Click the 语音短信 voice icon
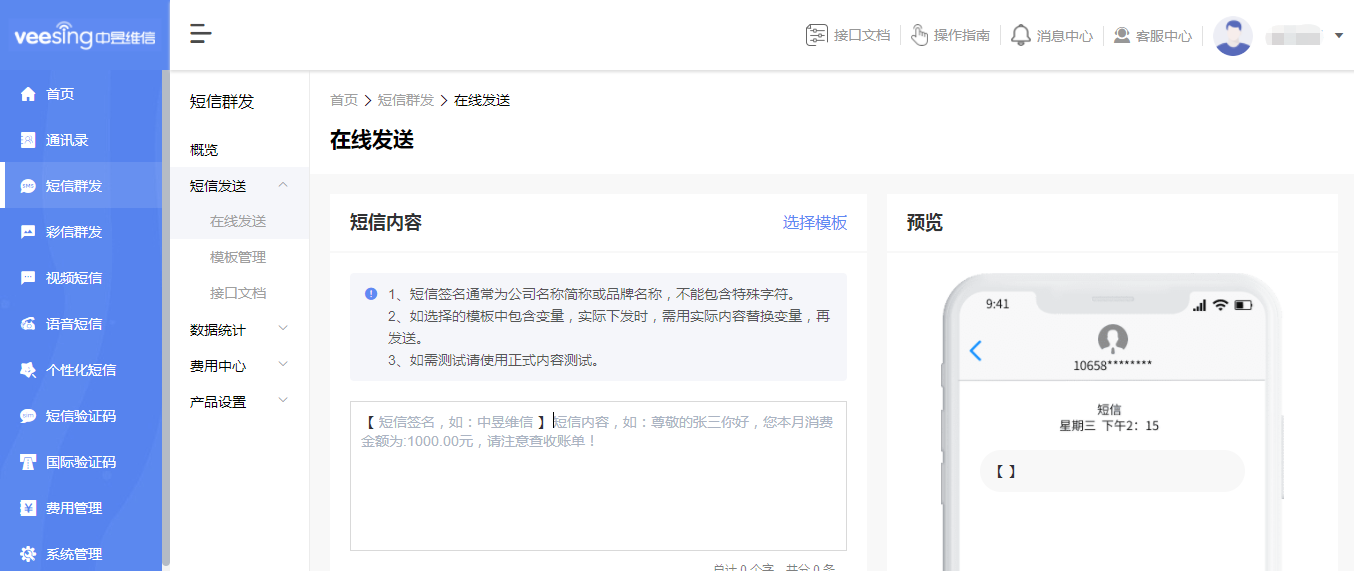The image size is (1354, 571). (x=28, y=324)
